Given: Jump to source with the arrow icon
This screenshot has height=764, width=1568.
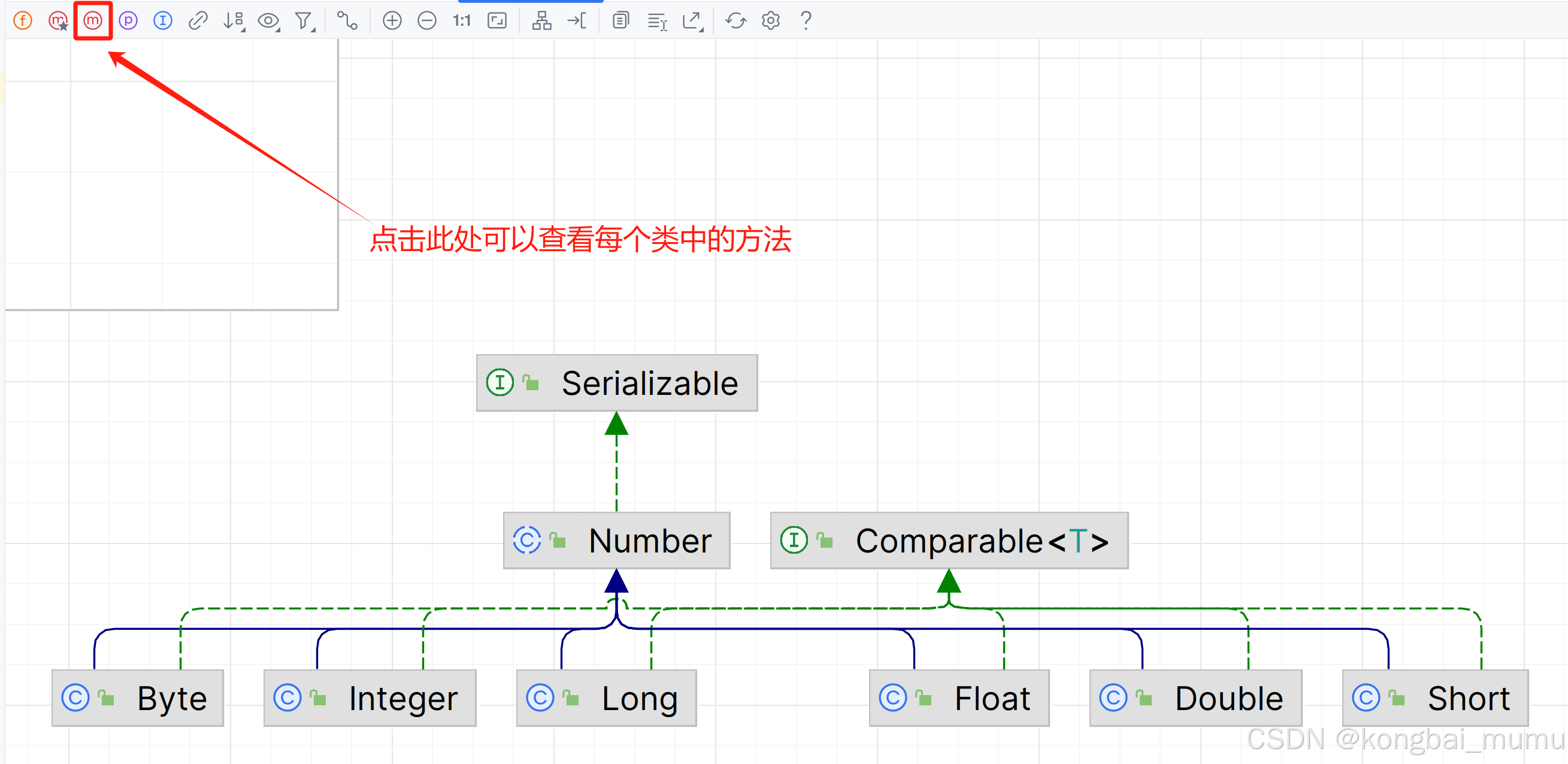Looking at the screenshot, I should pyautogui.click(x=577, y=20).
